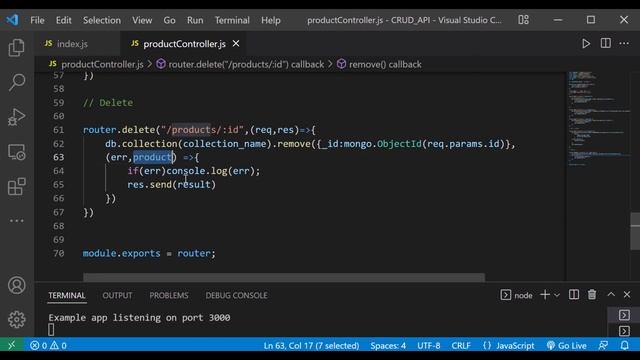
Task: Click the terminal input cursor line
Action: (51, 329)
